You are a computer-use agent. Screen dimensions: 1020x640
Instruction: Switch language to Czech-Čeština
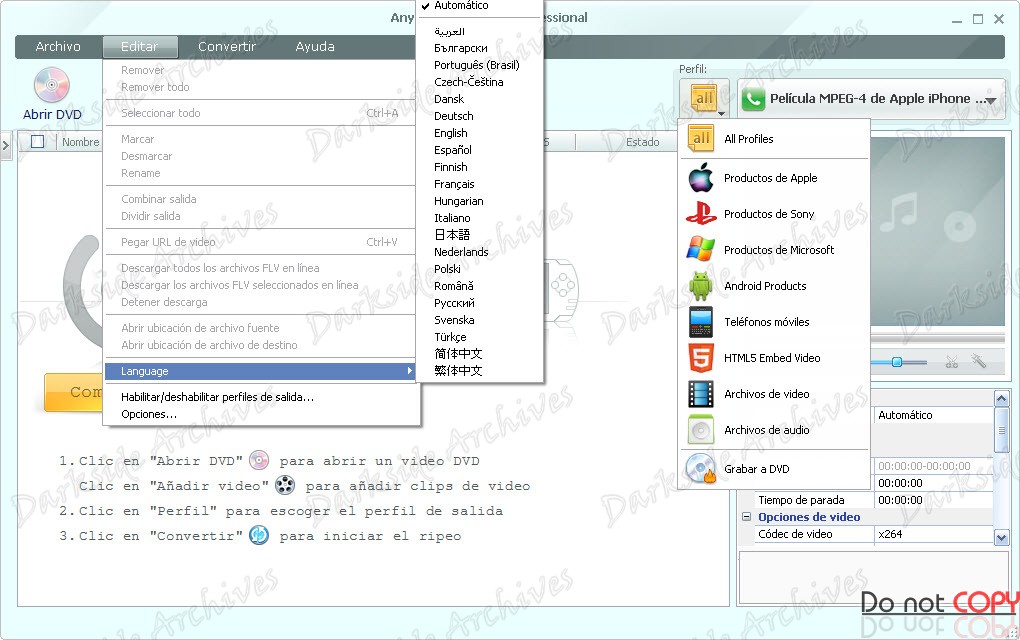pyautogui.click(x=468, y=82)
